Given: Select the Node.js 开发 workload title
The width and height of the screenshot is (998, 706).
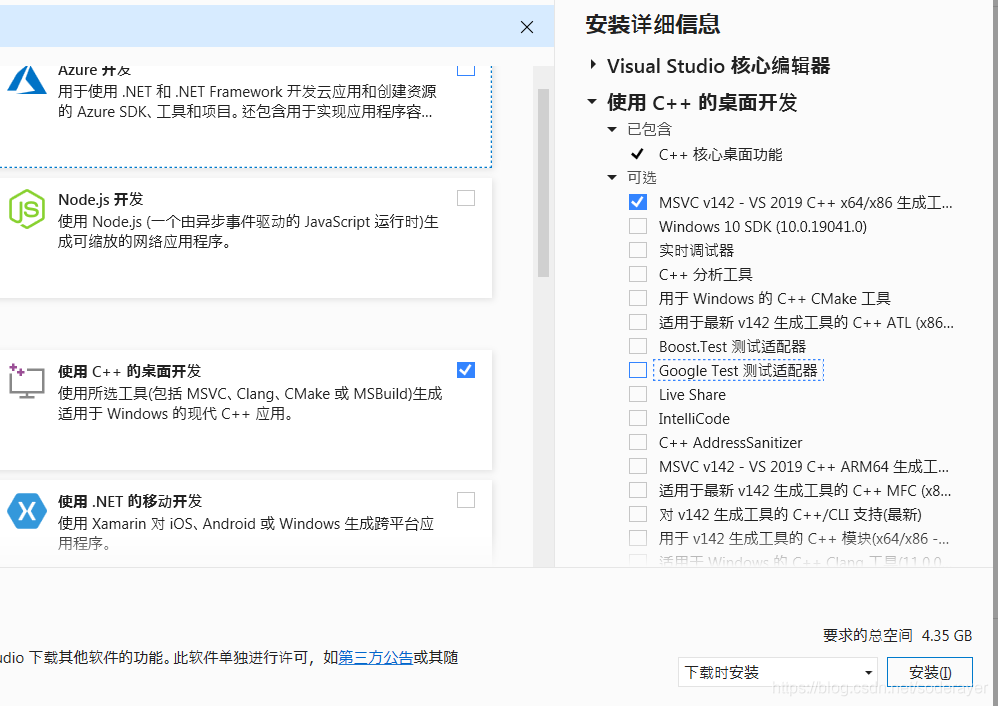Looking at the screenshot, I should coord(101,199).
